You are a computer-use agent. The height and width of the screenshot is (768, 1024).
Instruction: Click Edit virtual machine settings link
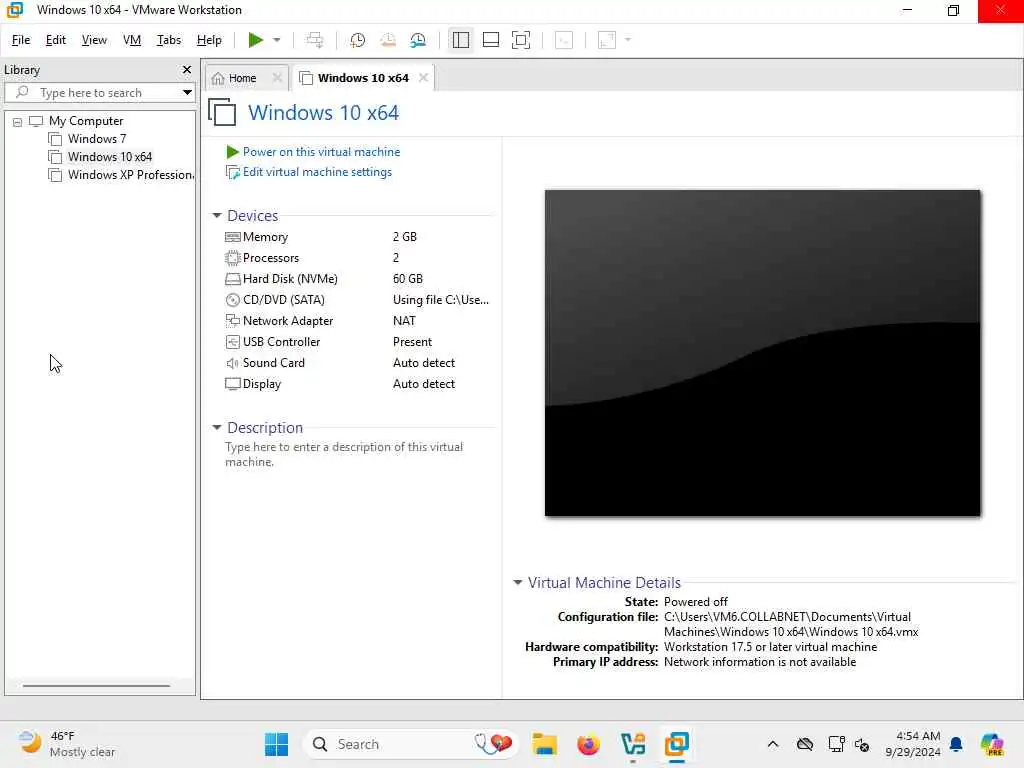317,172
